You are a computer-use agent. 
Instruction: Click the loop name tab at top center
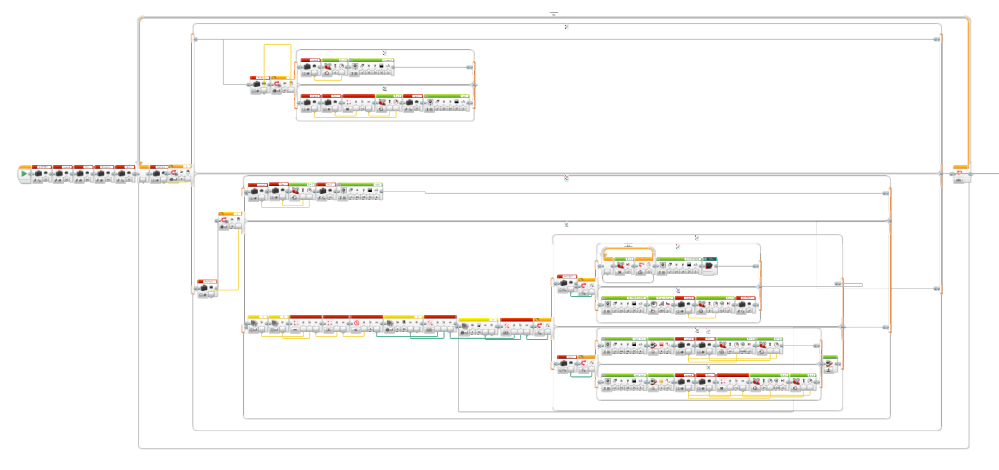coord(553,14)
